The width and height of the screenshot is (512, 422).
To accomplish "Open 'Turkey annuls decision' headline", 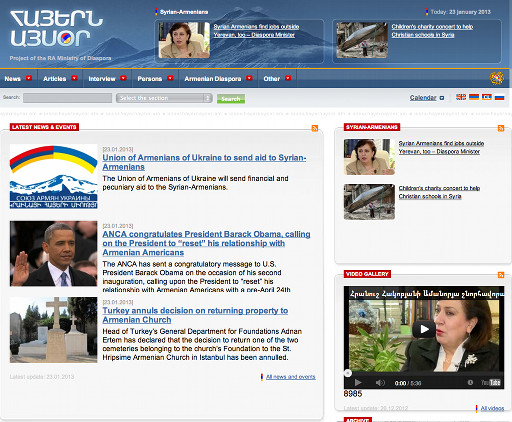I will pyautogui.click(x=195, y=315).
